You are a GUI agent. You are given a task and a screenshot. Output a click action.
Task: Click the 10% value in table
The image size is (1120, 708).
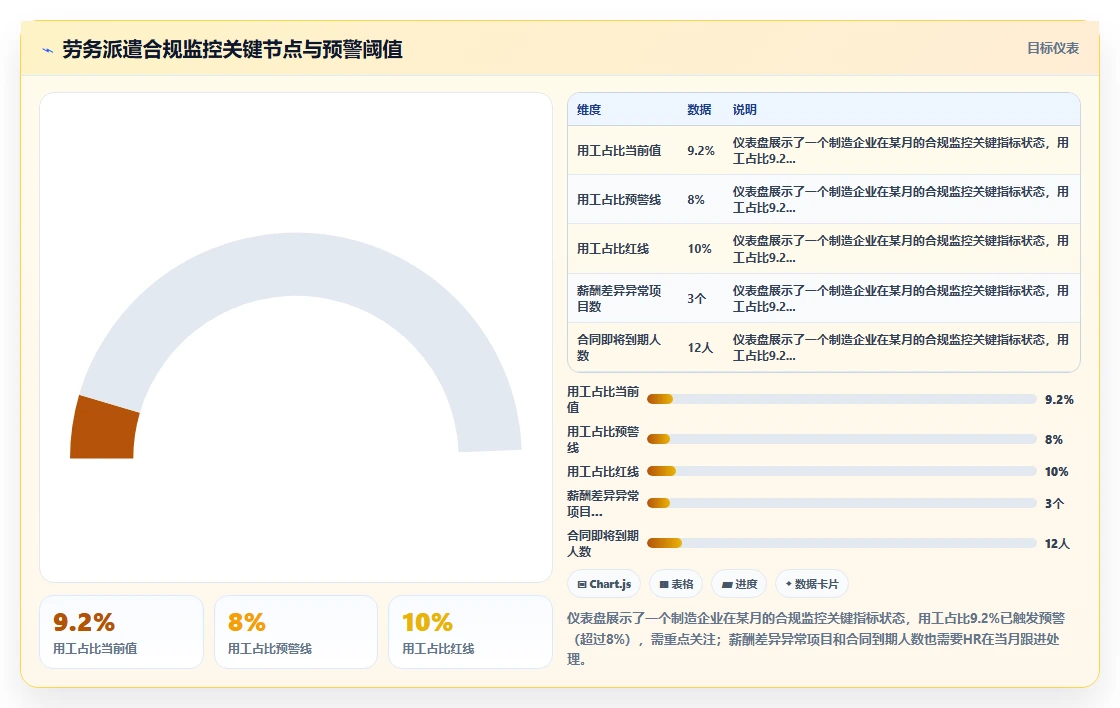(699, 249)
